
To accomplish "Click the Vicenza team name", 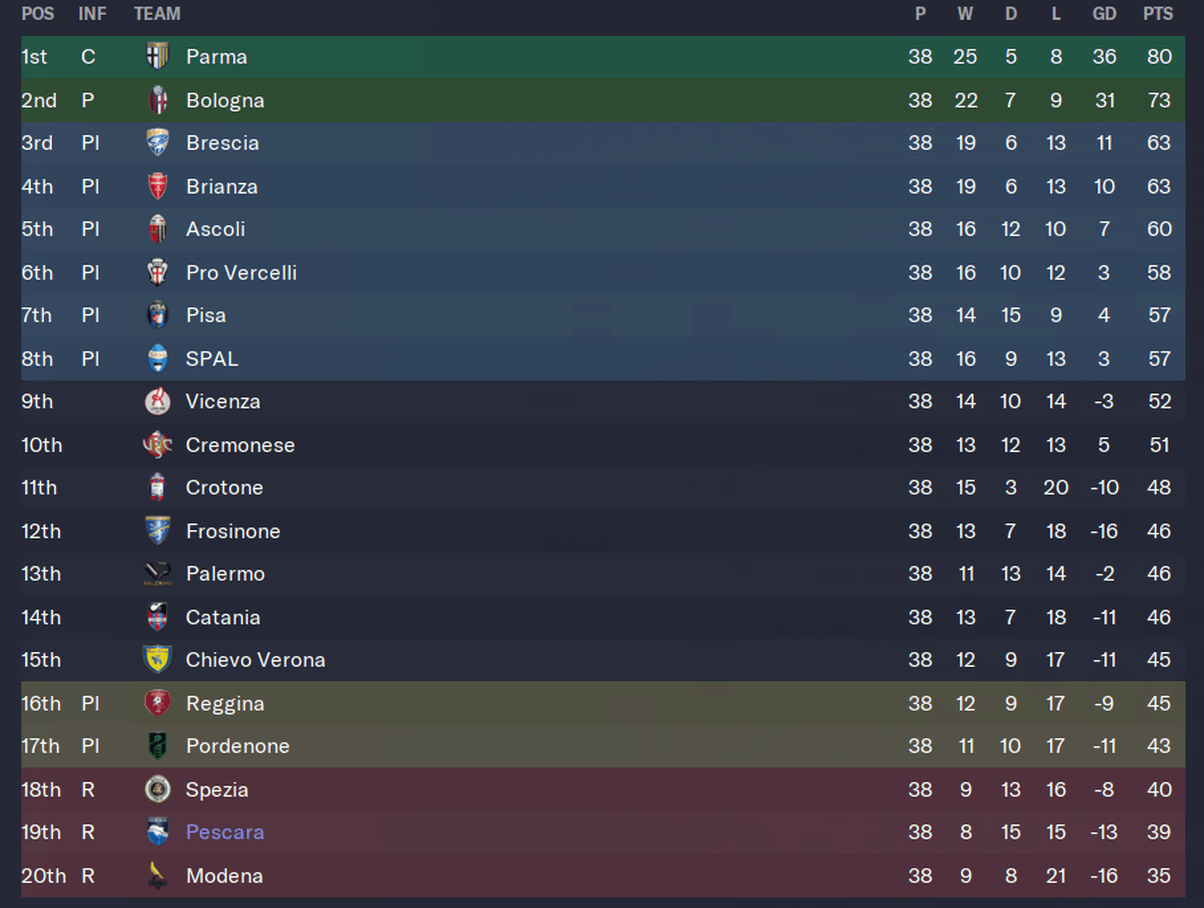I will (223, 401).
